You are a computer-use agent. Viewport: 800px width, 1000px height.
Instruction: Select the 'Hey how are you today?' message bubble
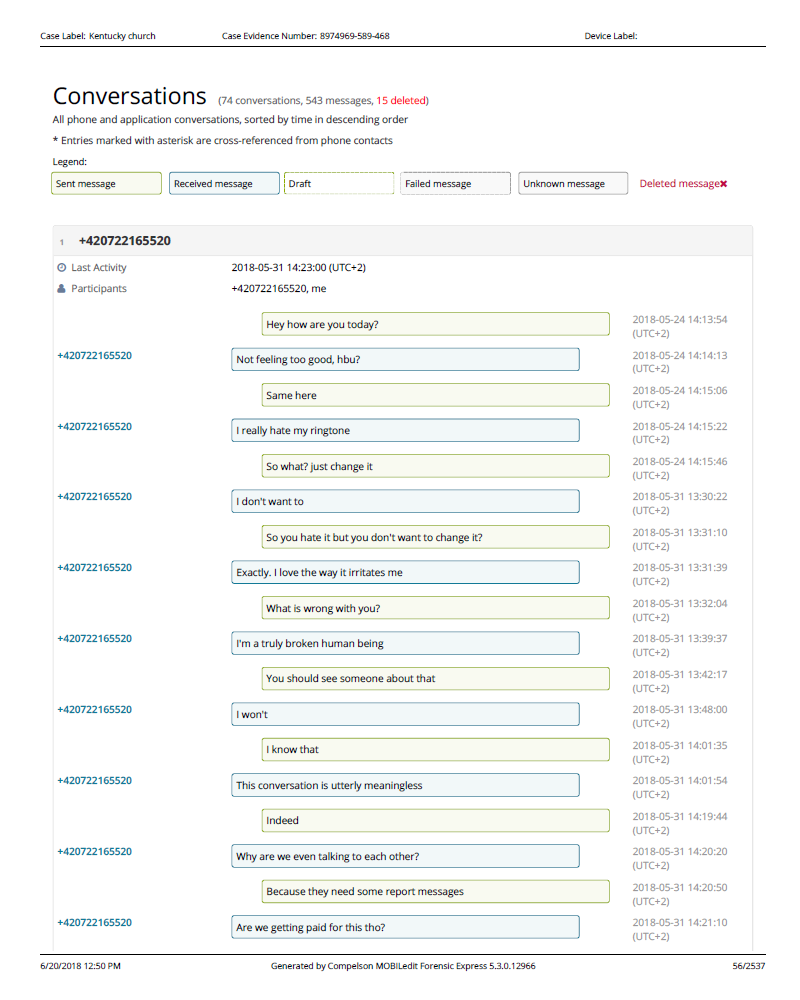[435, 324]
